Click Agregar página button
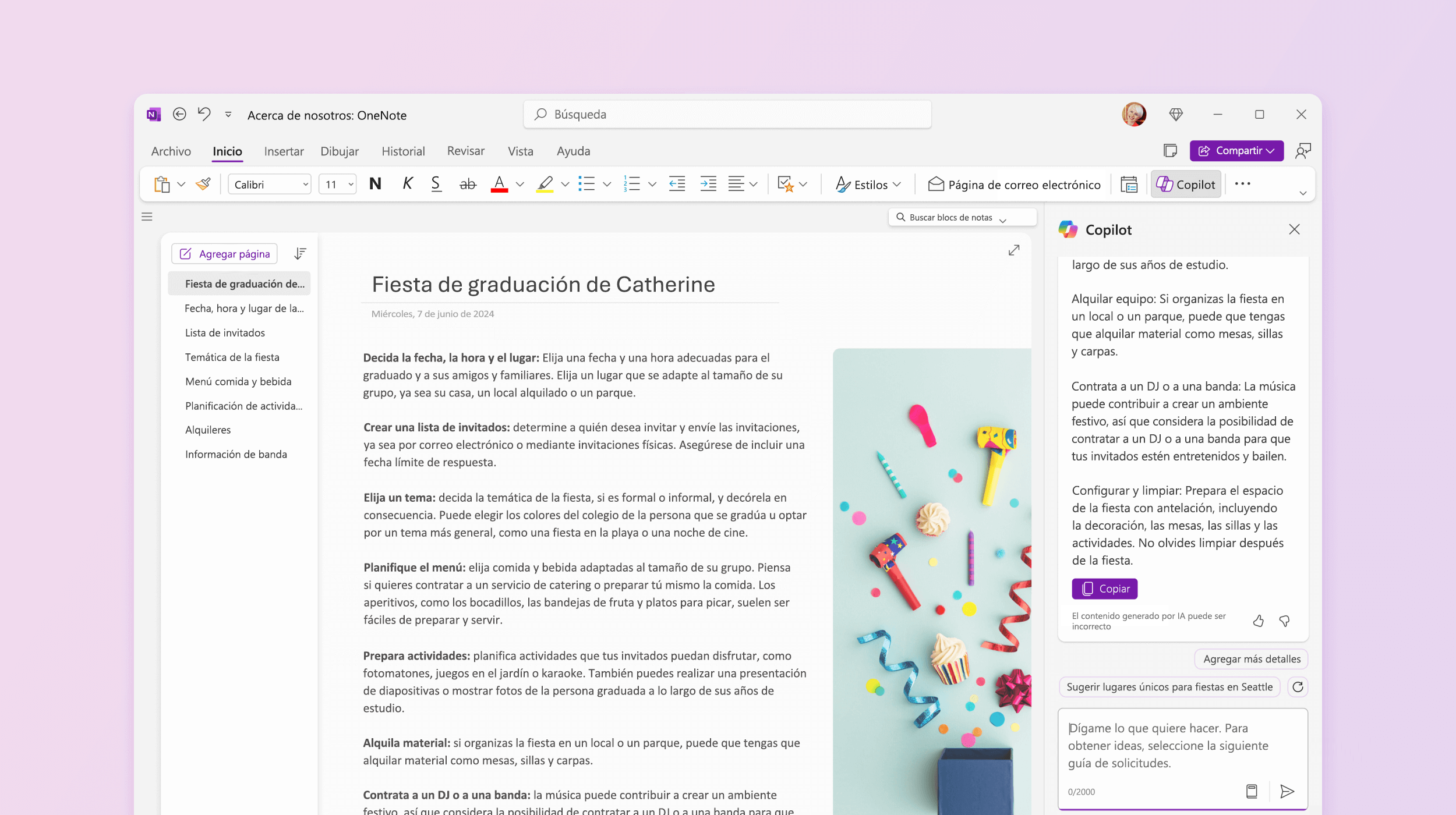The width and height of the screenshot is (1456, 815). click(x=225, y=254)
